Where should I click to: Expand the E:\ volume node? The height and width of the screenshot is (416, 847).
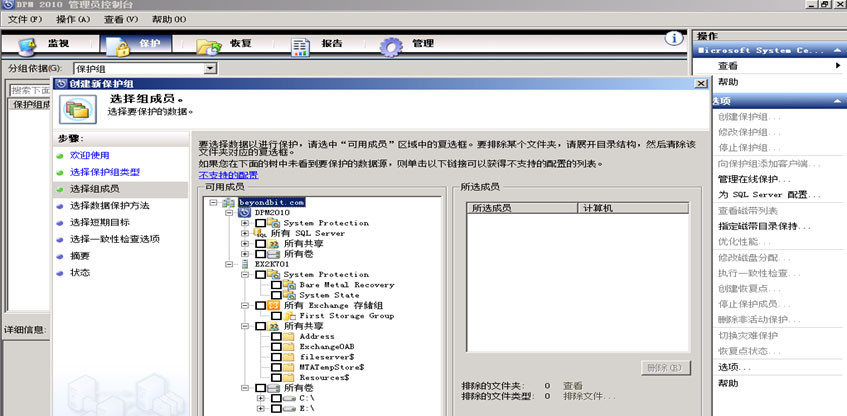pos(261,408)
